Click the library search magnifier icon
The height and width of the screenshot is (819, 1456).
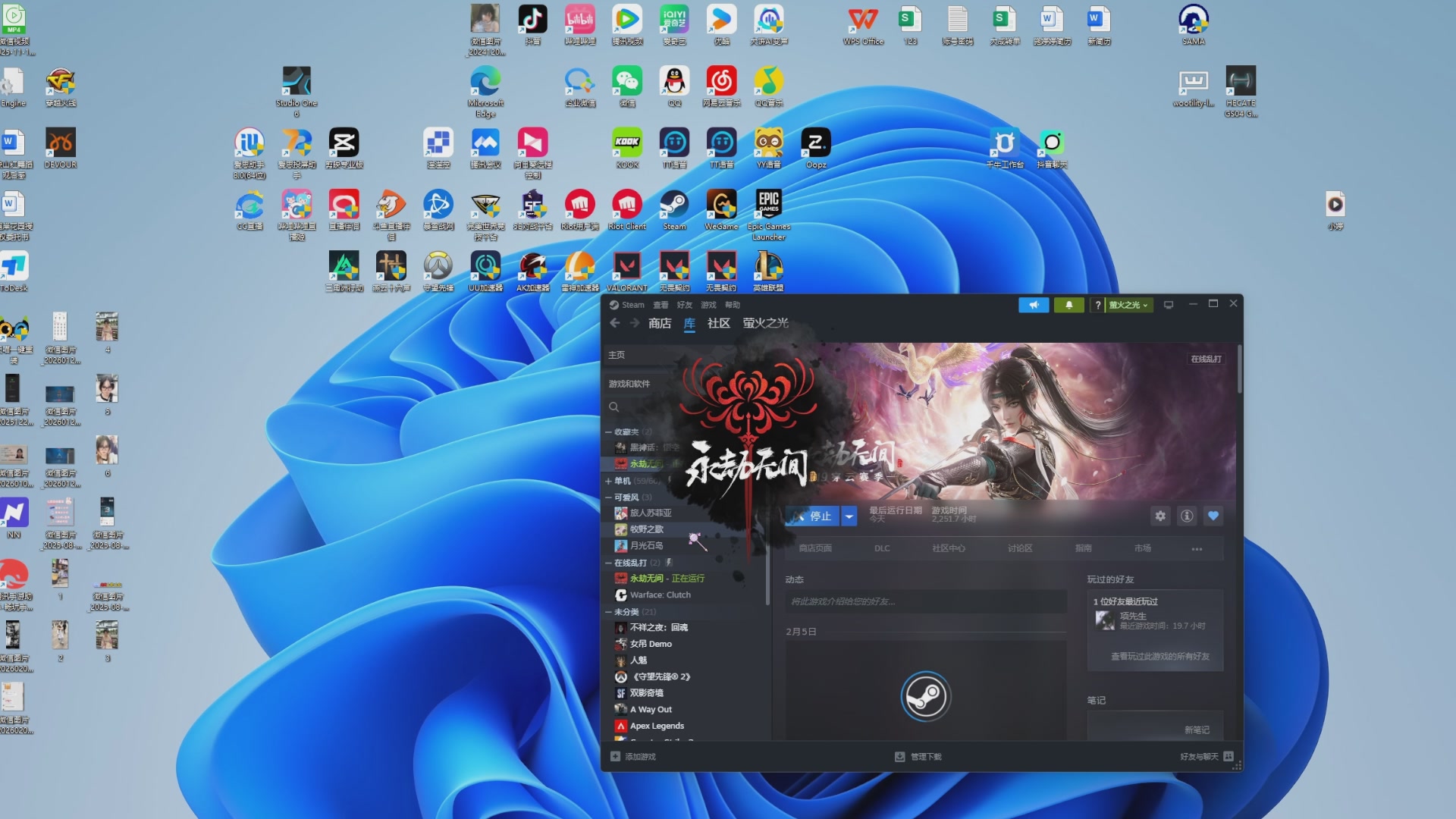[x=614, y=407]
